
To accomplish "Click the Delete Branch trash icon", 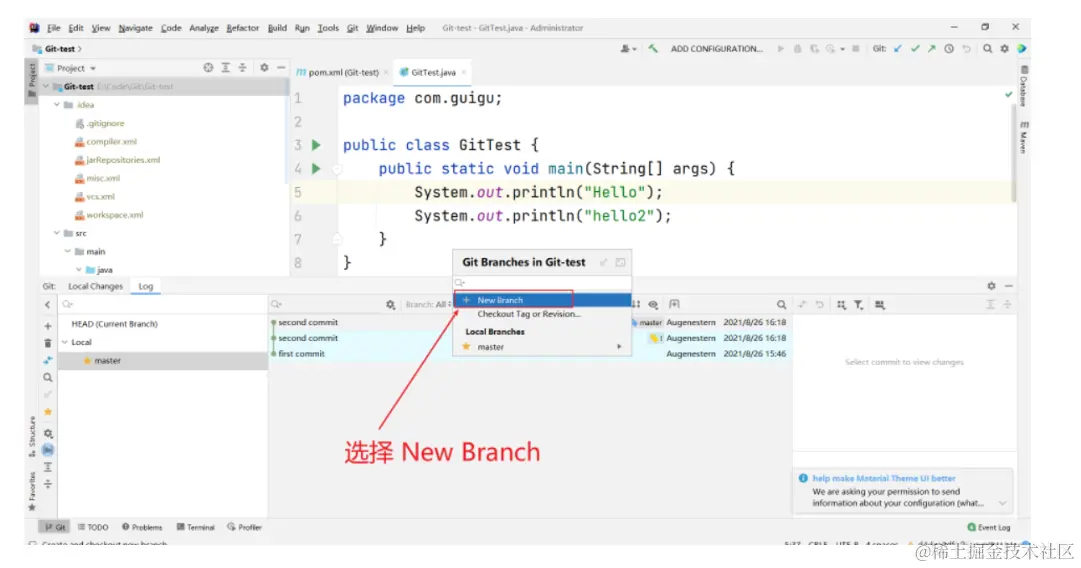I will coord(48,343).
